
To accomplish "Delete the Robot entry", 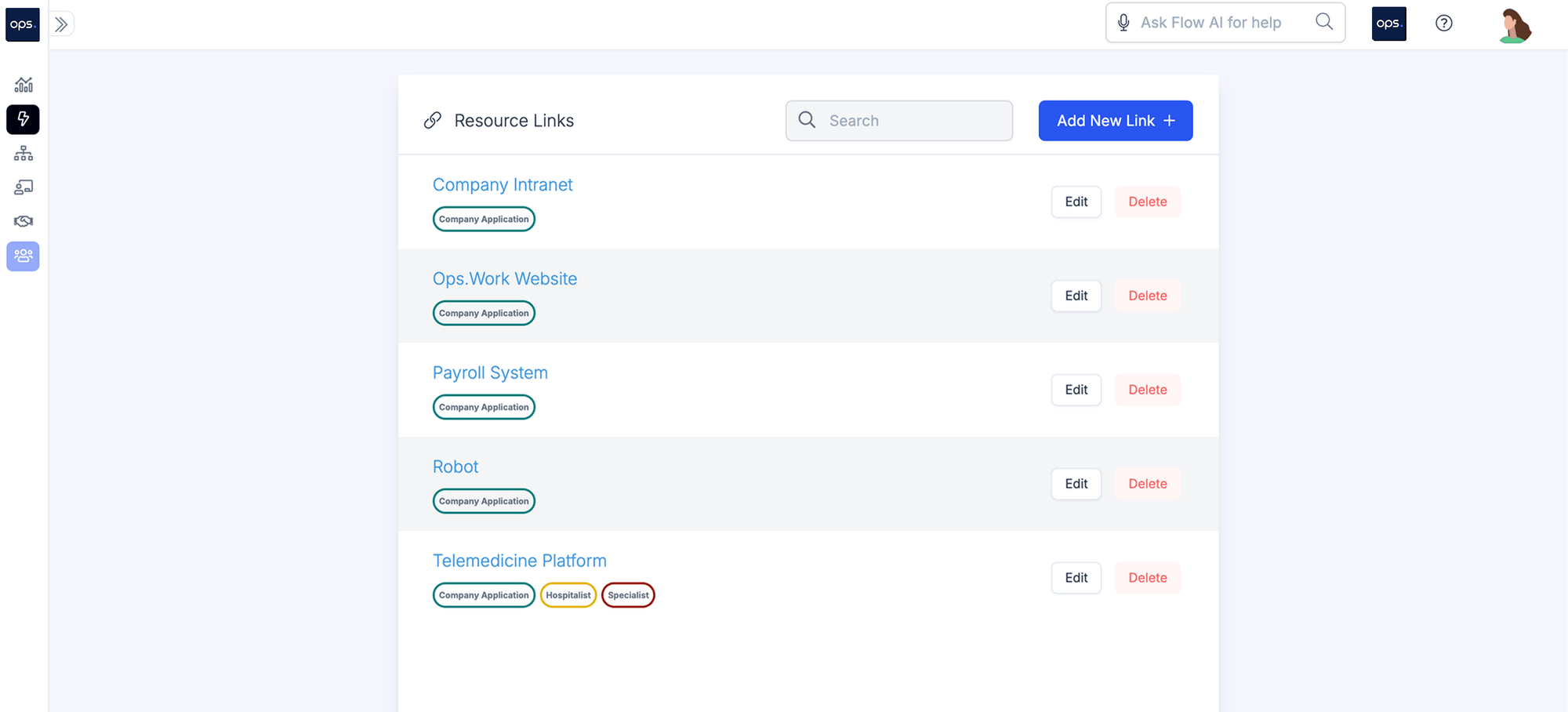I will click(x=1148, y=484).
